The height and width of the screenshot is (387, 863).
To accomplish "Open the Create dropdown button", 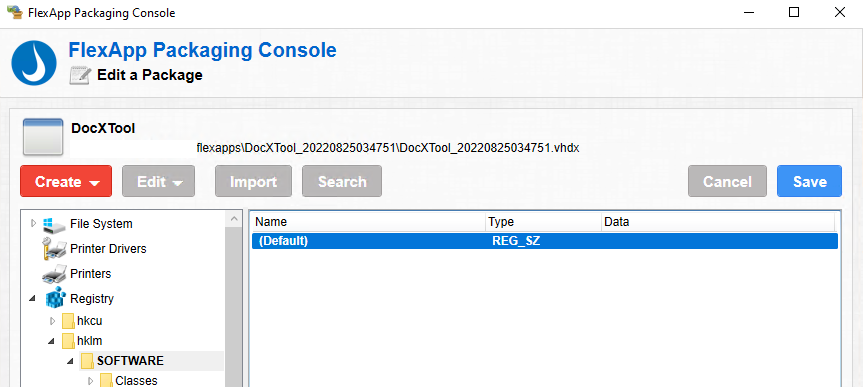I will pos(66,181).
